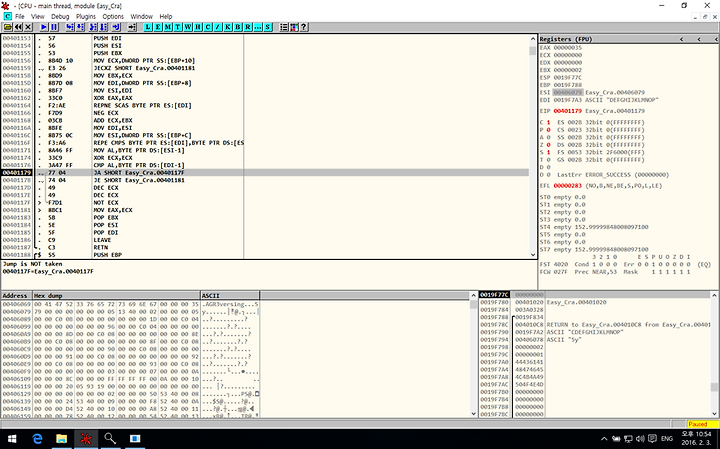Viewport: 720px width, 449px height.
Task: Click the Step over toolbar icon
Action: pos(80,27)
